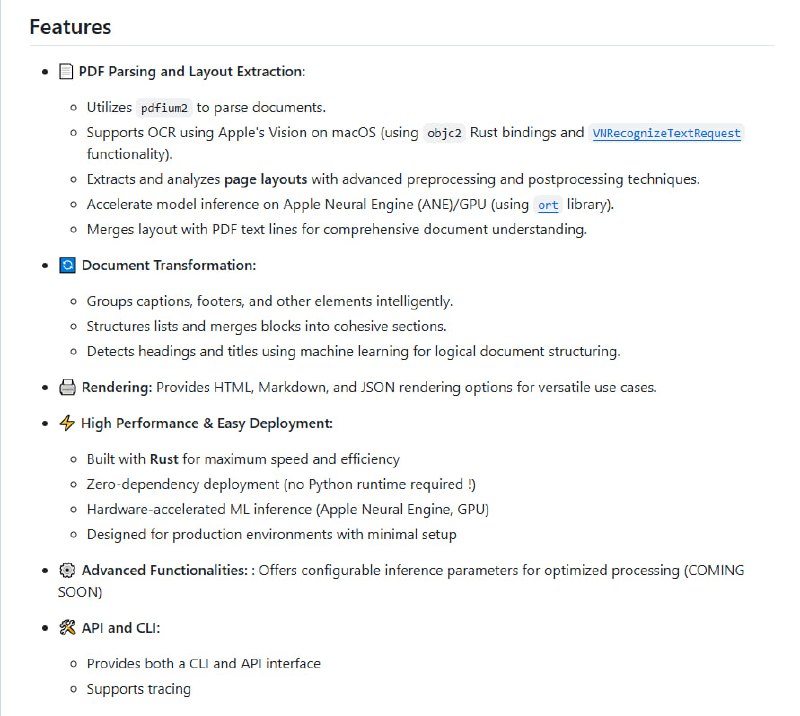Click the 'High Performance & Easy Deployment' title

(x=206, y=423)
